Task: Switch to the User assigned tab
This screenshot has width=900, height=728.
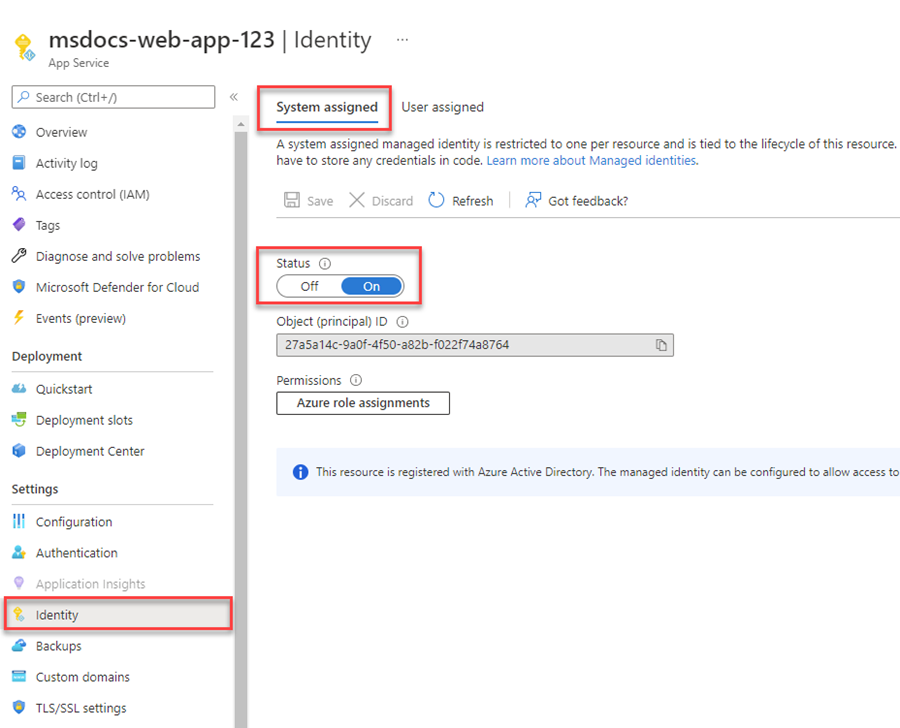Action: (x=443, y=107)
